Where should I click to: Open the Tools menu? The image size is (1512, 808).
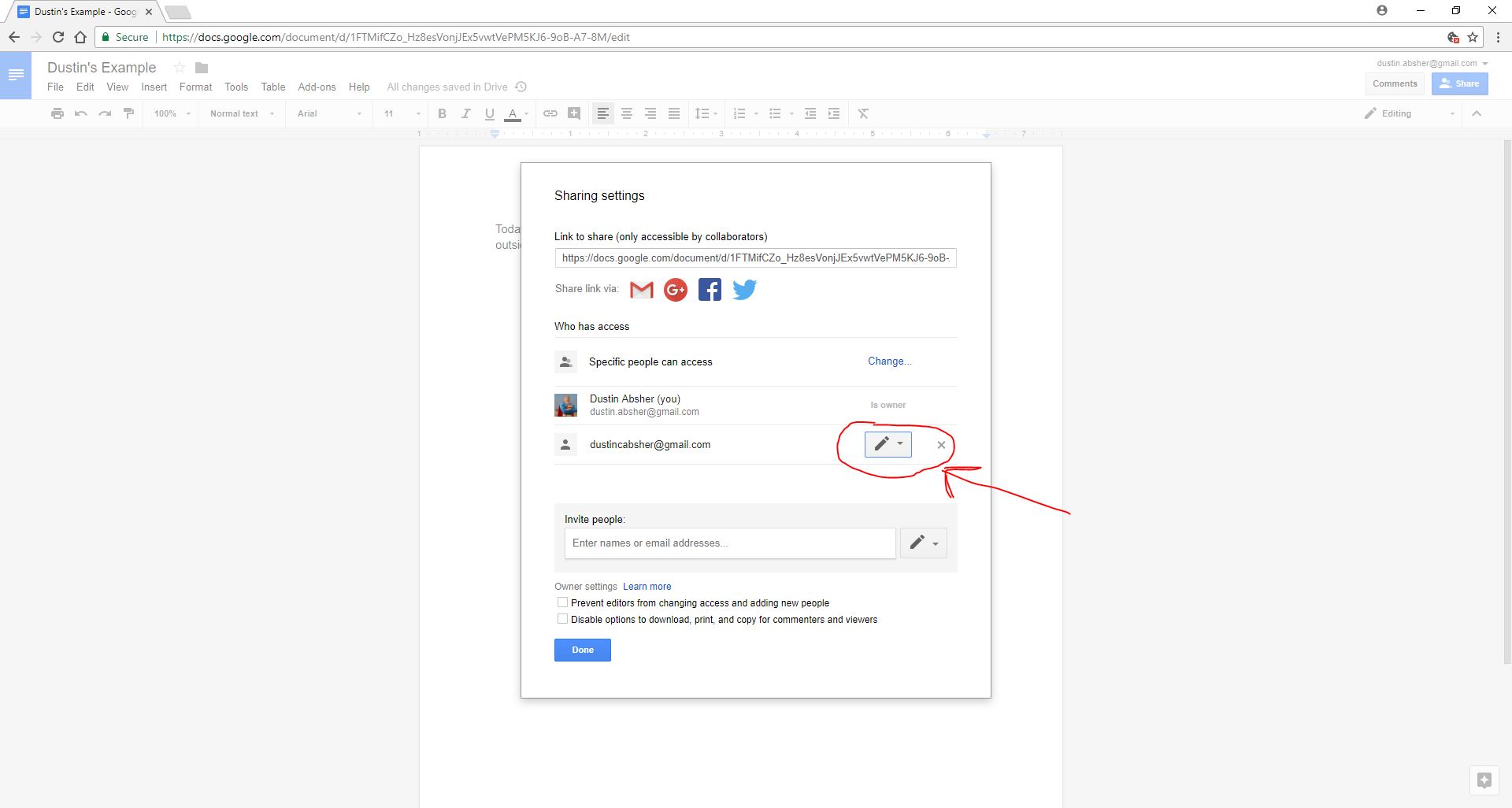[x=236, y=87]
